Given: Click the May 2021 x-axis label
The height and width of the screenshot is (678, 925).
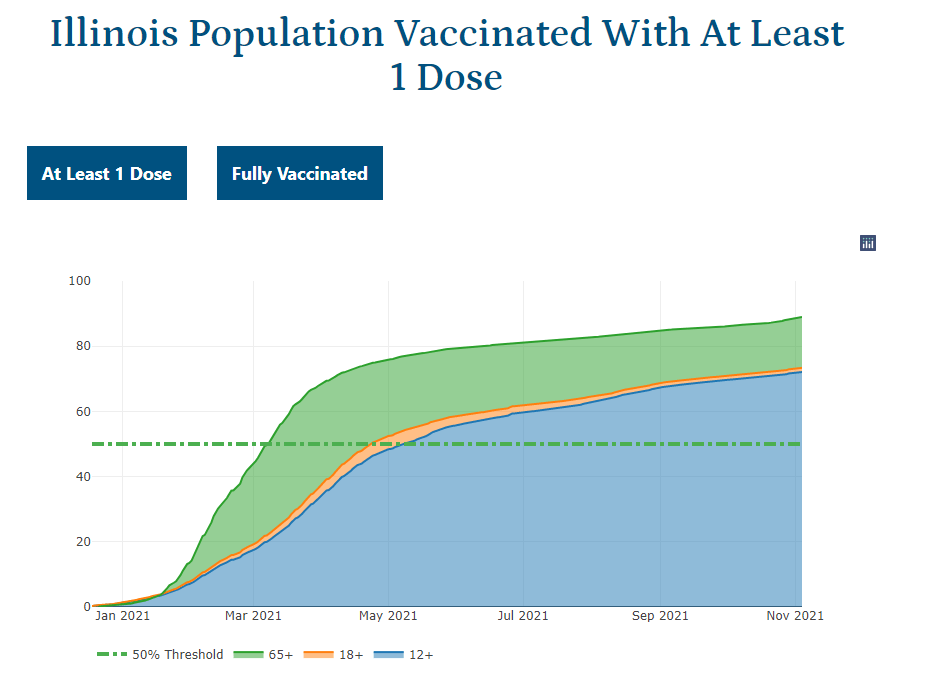Looking at the screenshot, I should 388,616.
